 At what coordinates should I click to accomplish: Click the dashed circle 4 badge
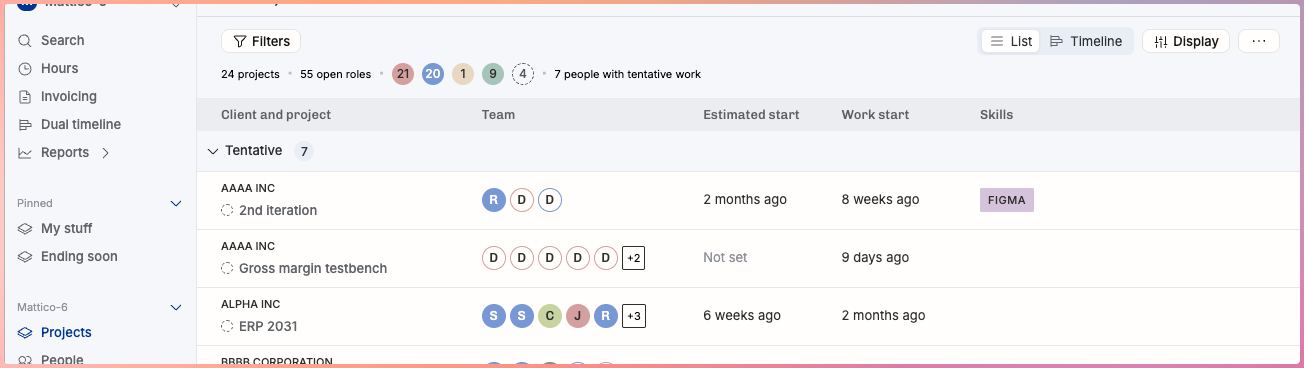pos(523,74)
